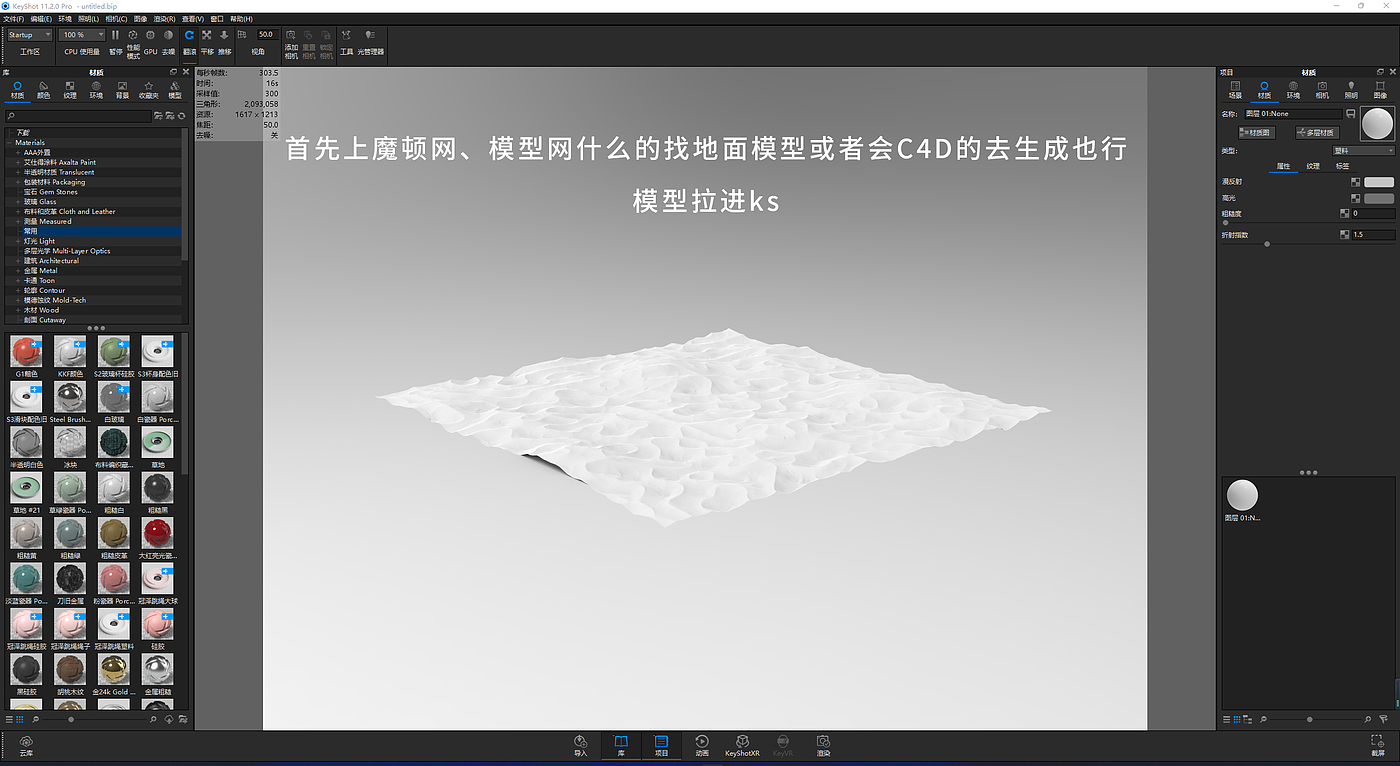
Task: Expand the AAA外置 folder
Action: 18,152
